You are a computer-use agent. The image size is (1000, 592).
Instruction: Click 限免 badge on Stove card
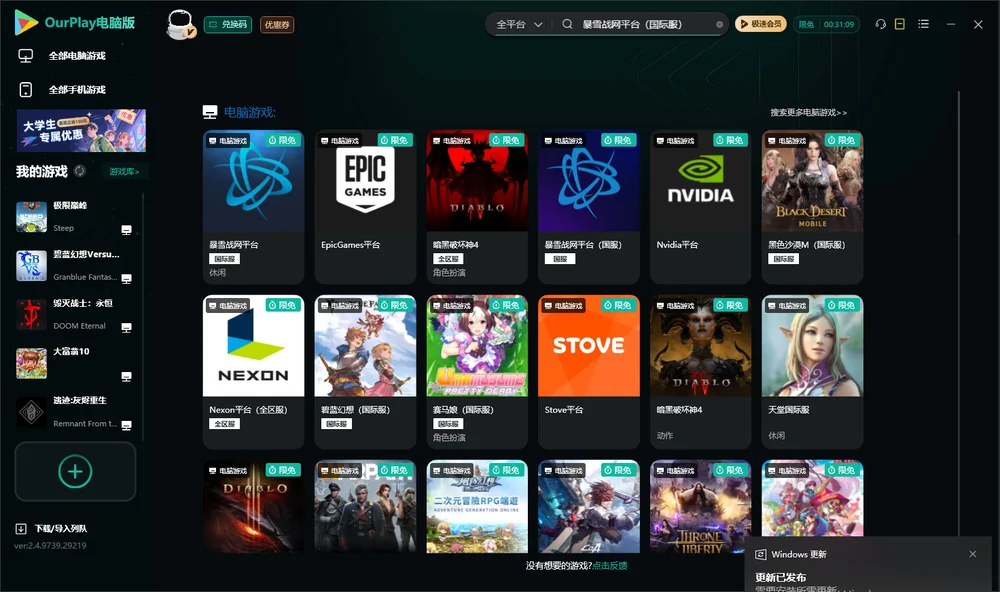(x=619, y=306)
